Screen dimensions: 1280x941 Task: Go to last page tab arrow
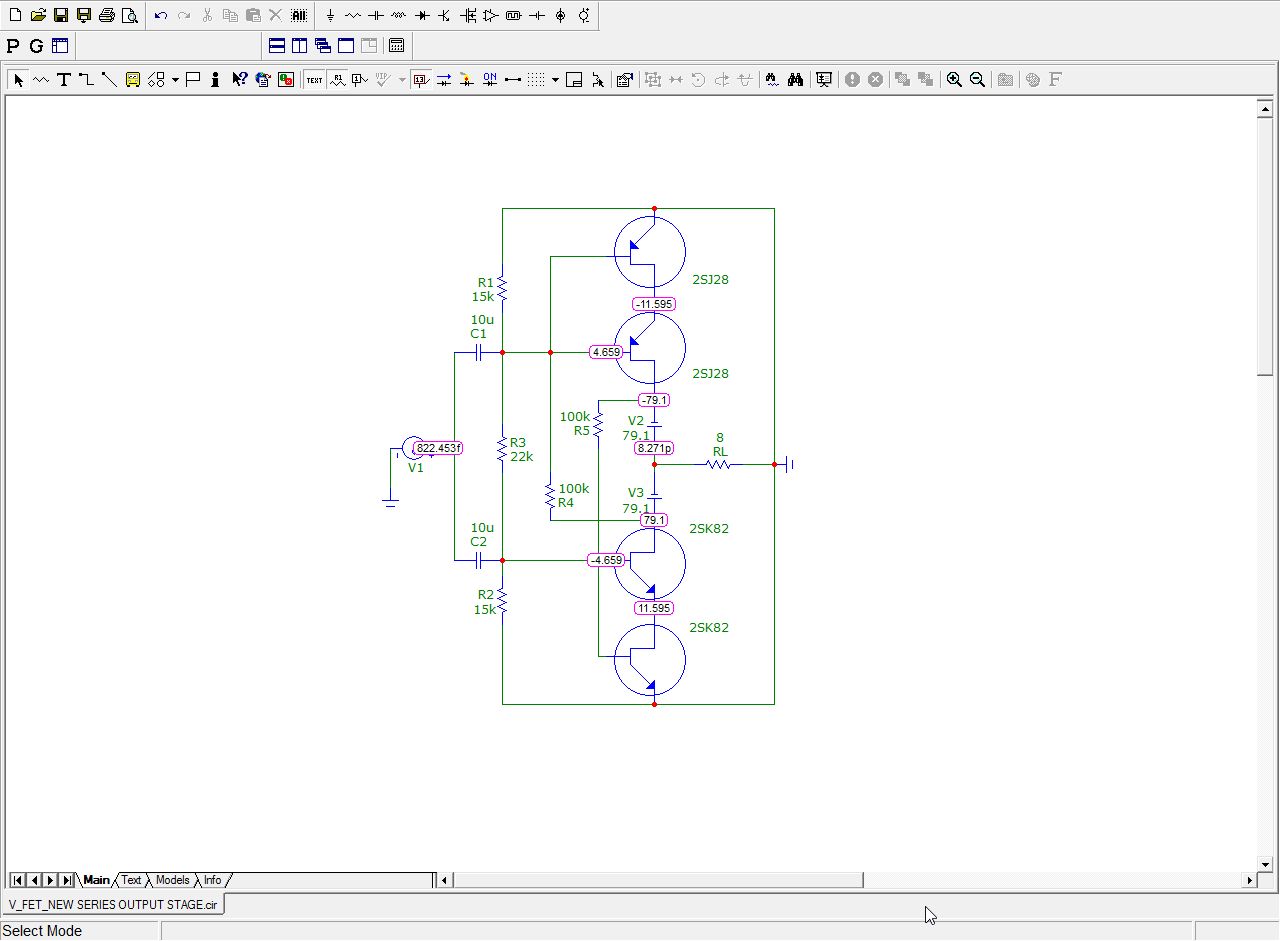(67, 880)
